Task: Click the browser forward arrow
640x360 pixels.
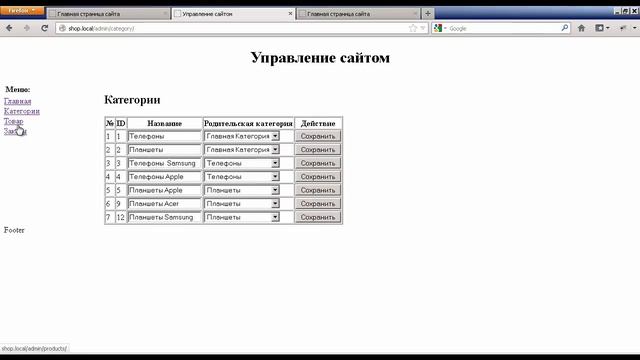Action: 27,28
